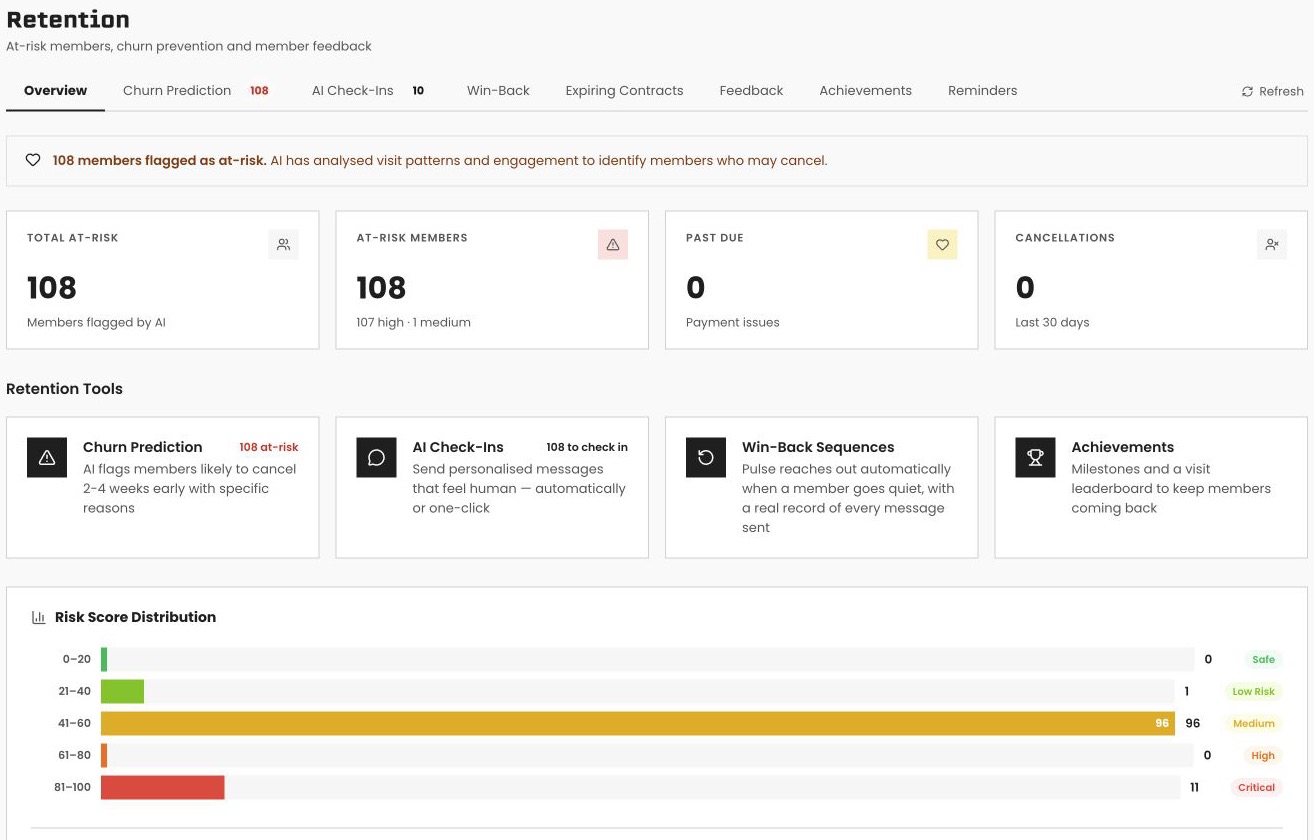
Task: Open the Achievements tab
Action: click(865, 90)
